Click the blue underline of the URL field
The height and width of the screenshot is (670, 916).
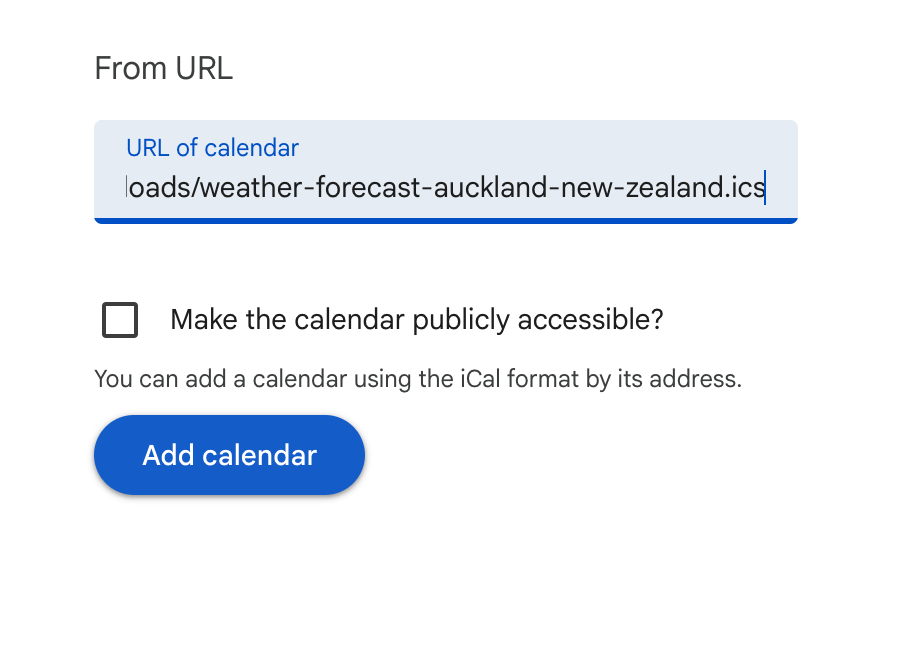point(445,220)
